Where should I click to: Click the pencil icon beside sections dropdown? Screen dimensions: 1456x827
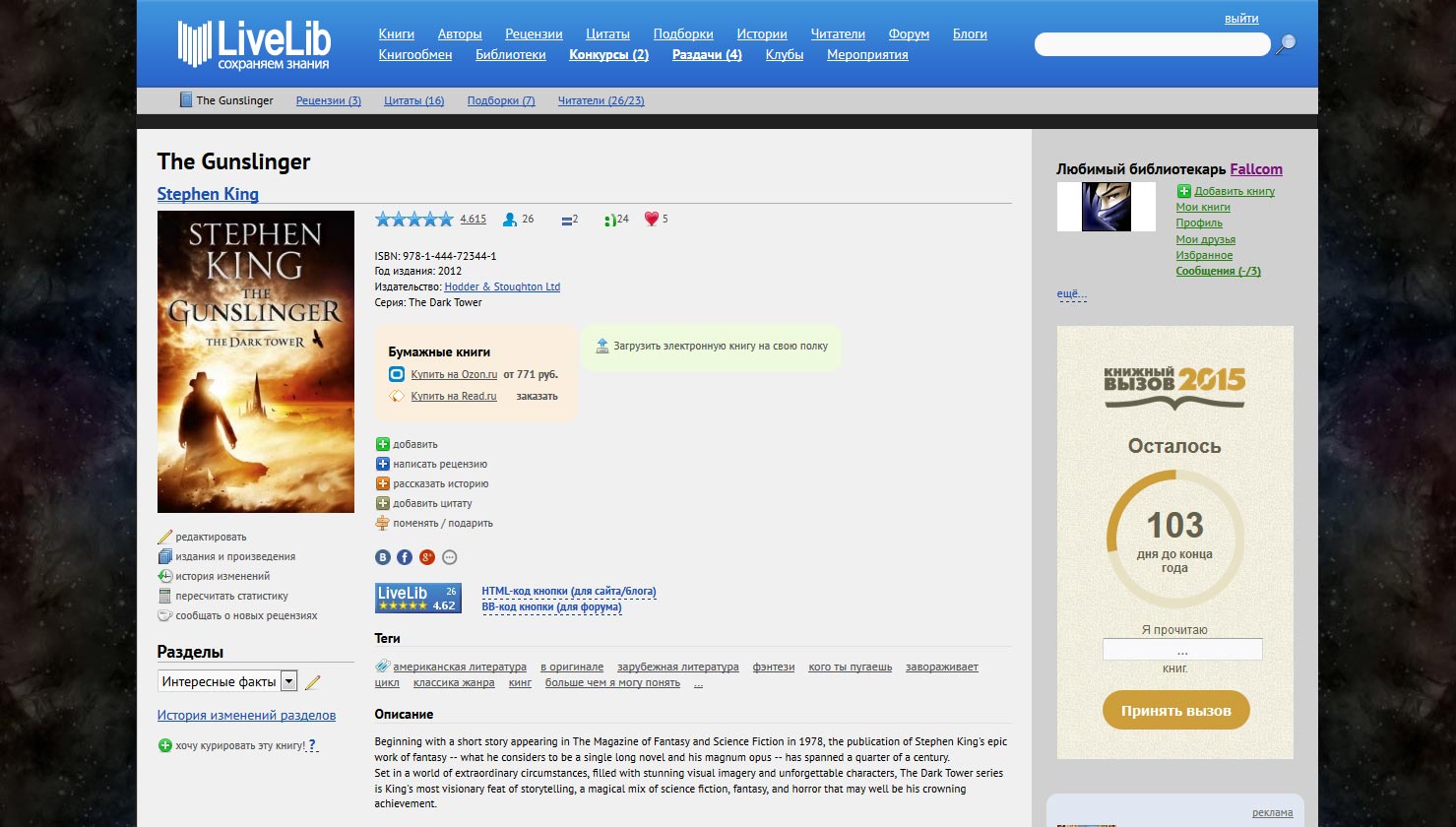[x=313, y=682]
